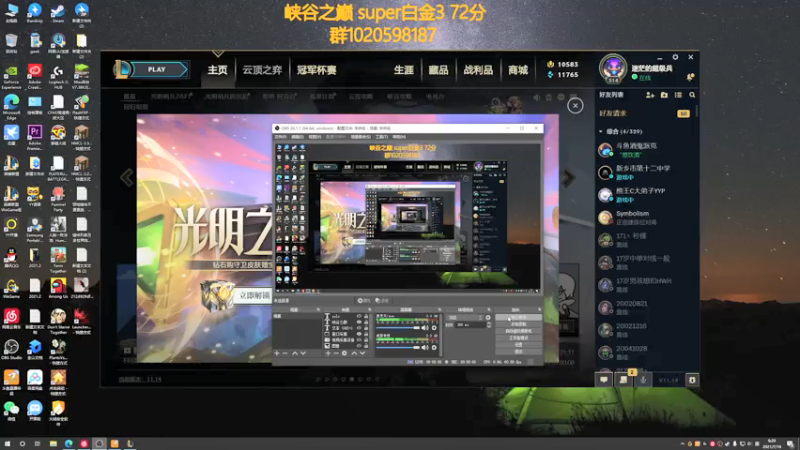Open OBS 工具(T) menu
Image resolution: width=800 pixels, height=450 pixels.
[x=382, y=137]
